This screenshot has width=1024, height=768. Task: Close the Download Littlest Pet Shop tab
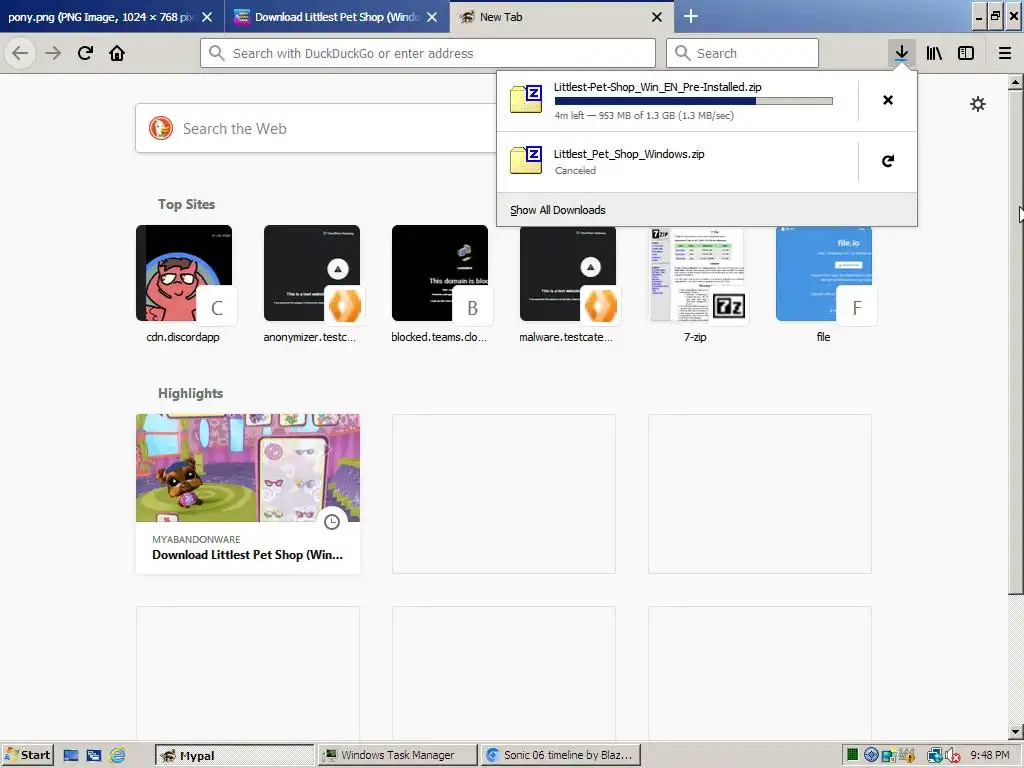[432, 17]
